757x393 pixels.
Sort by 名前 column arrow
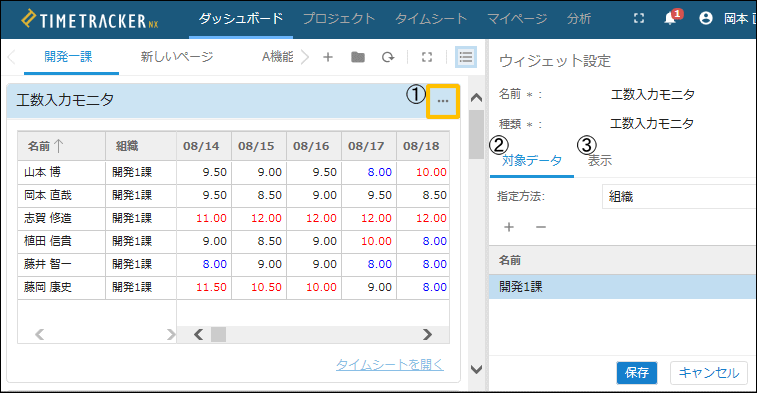(59, 146)
